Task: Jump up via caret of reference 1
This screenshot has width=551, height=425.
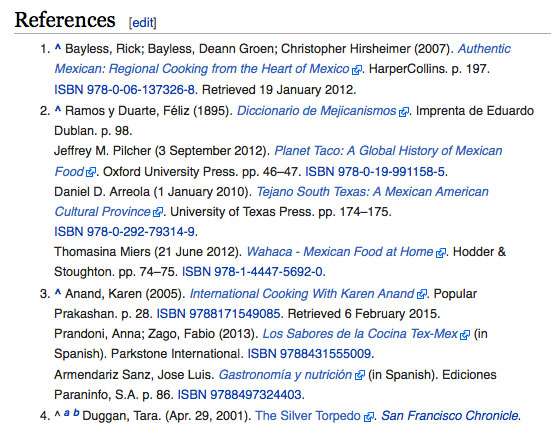Action: click(58, 47)
